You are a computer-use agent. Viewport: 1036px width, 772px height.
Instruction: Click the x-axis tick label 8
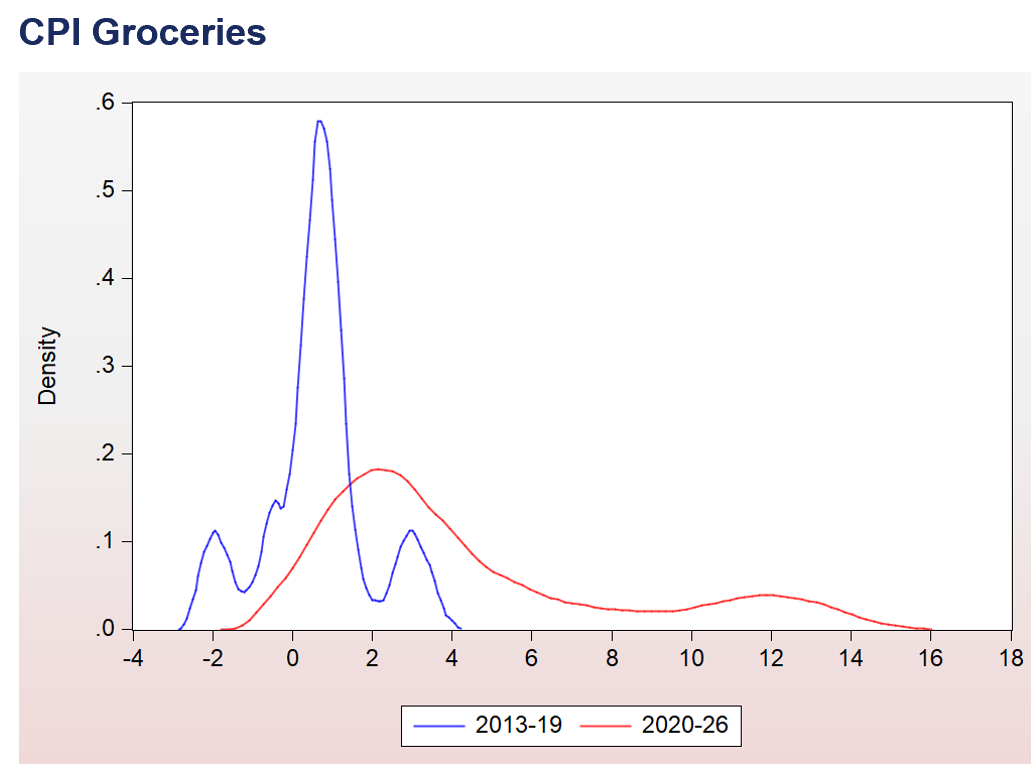click(x=612, y=658)
